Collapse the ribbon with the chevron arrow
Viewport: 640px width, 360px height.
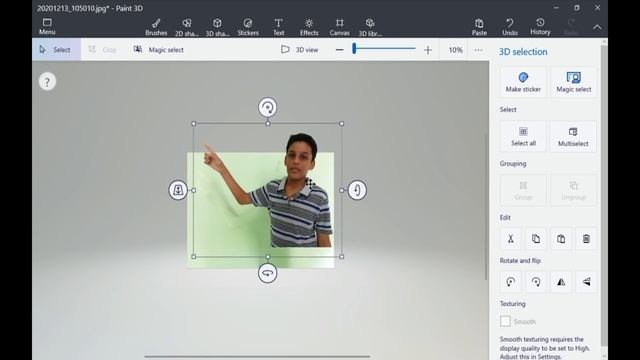pos(597,27)
